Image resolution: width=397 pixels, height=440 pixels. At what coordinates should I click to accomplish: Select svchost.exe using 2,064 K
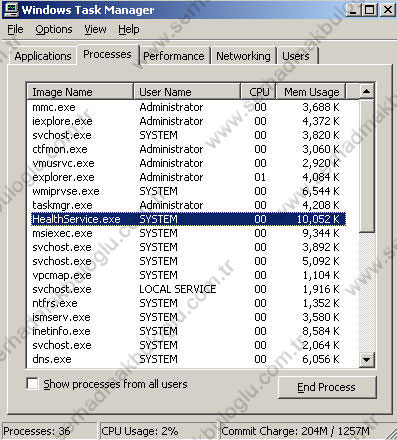(x=188, y=345)
